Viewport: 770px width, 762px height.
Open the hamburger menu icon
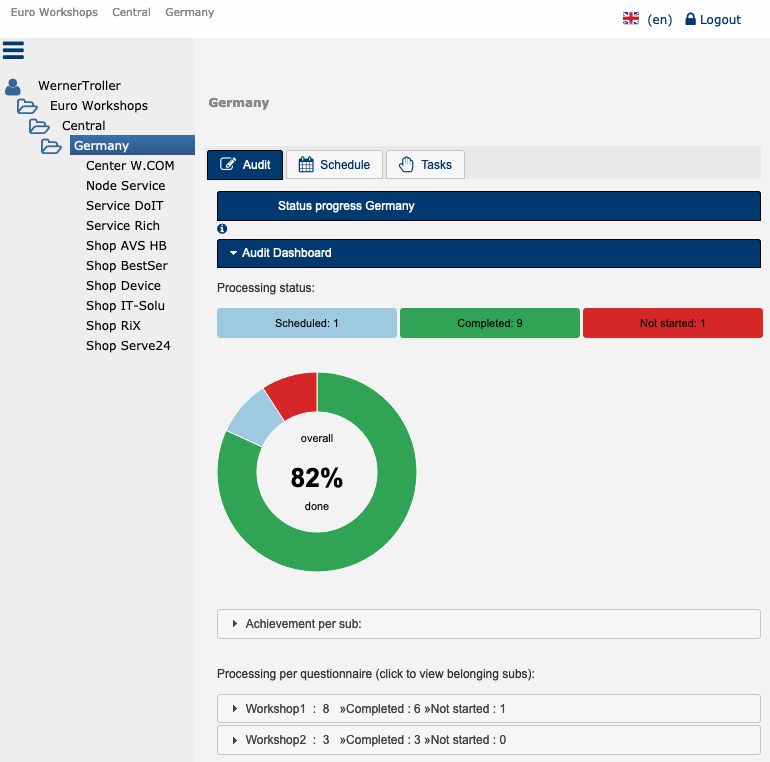13,50
